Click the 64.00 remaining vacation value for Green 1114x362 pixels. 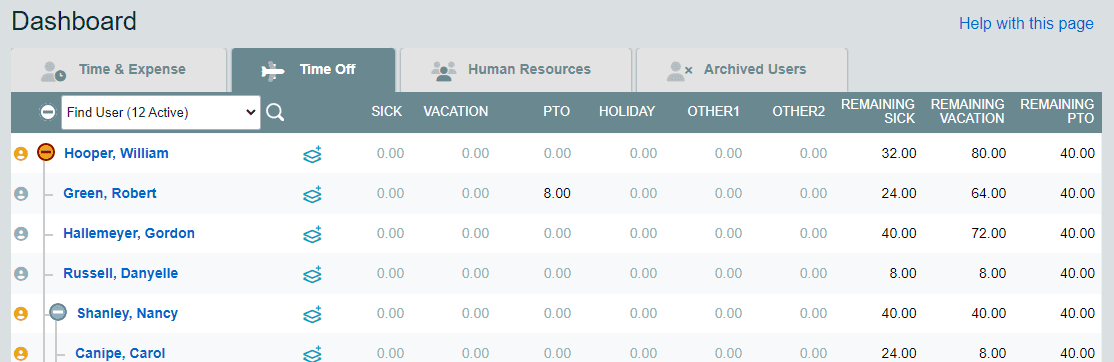pos(989,194)
